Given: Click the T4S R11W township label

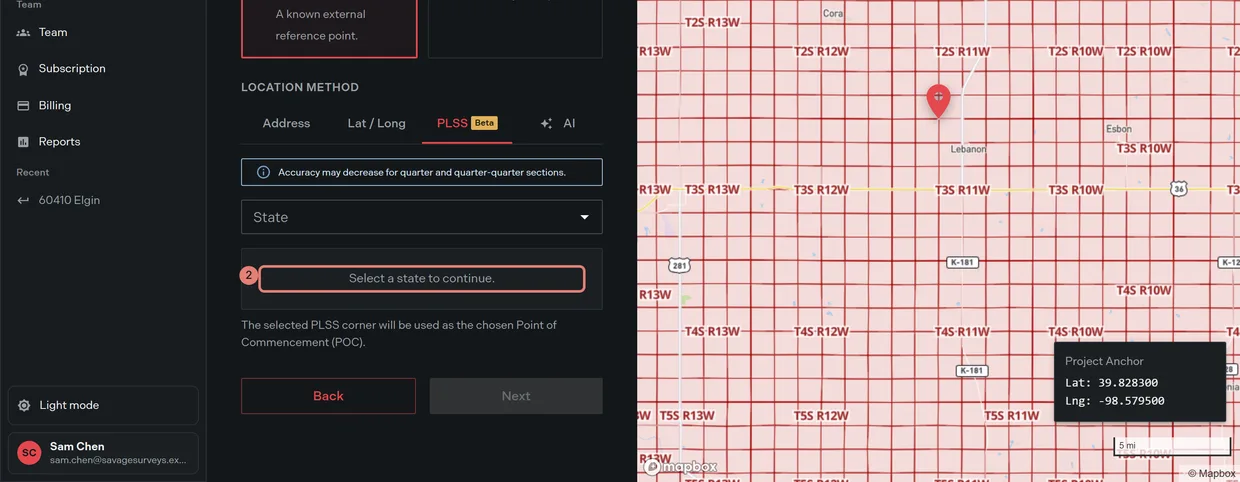Looking at the screenshot, I should tap(962, 332).
